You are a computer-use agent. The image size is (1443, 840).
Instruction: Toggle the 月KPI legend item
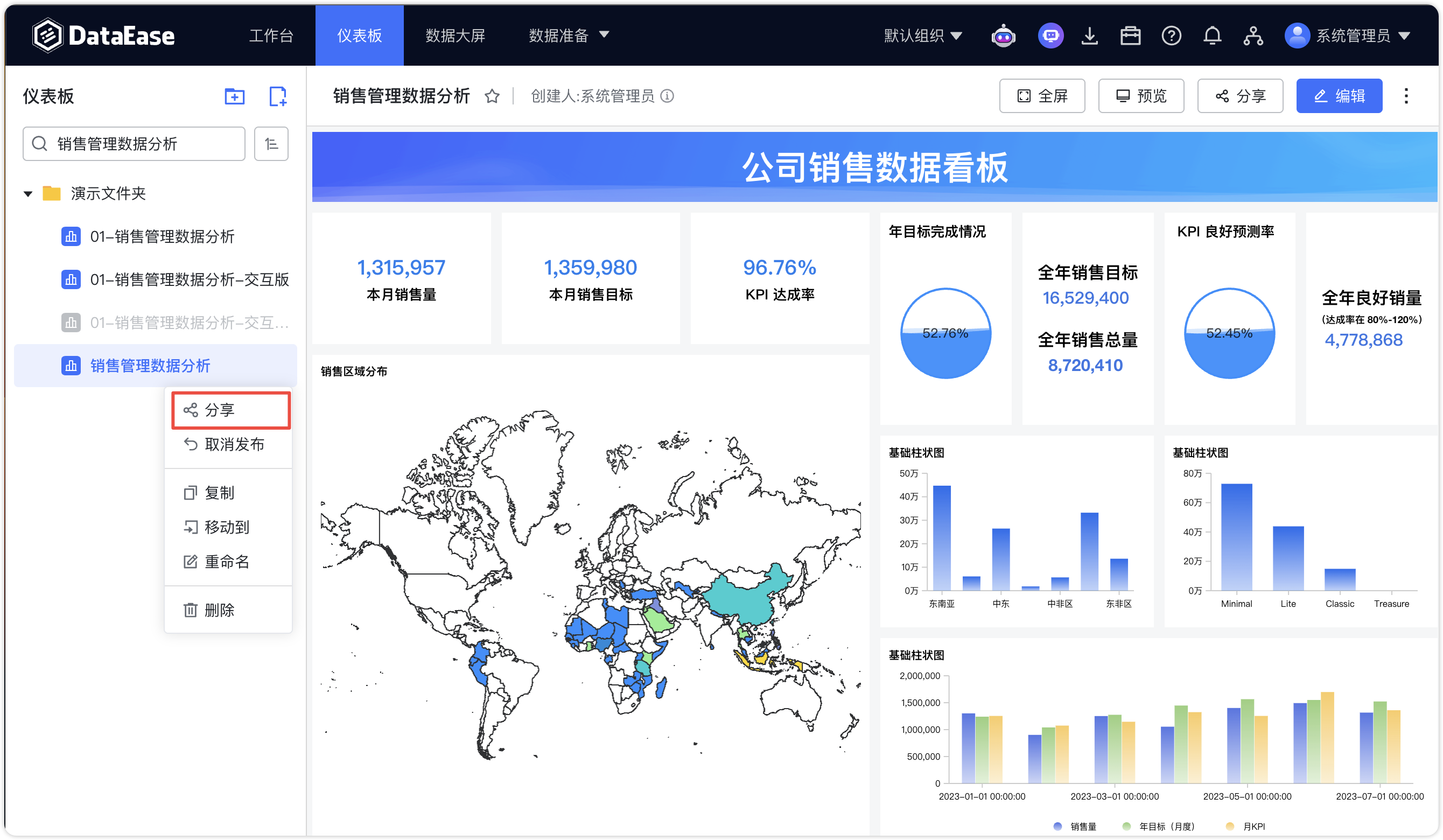click(1245, 825)
